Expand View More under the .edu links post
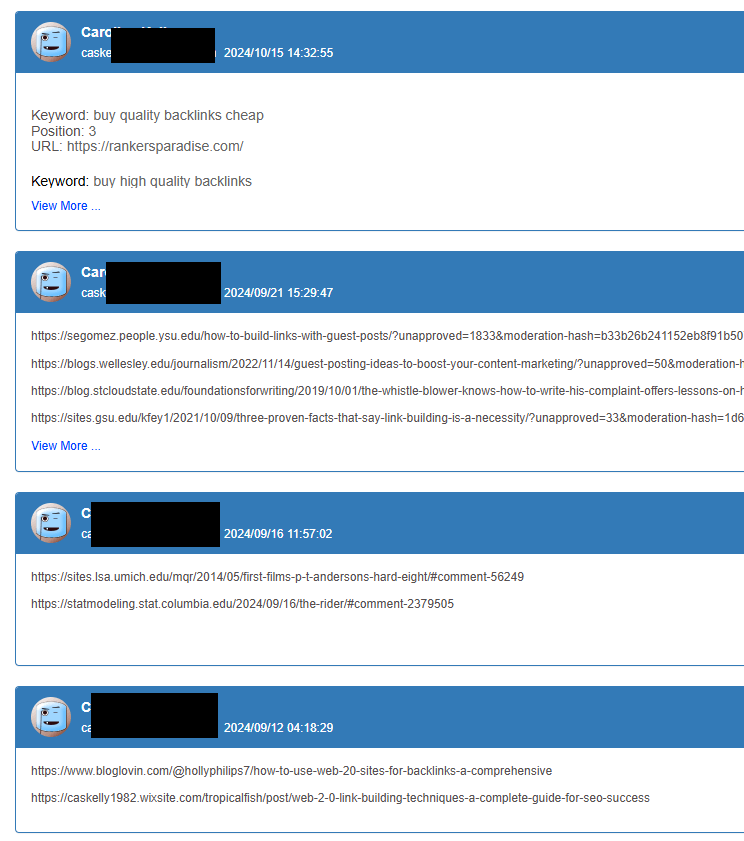744x841 pixels. [65, 446]
